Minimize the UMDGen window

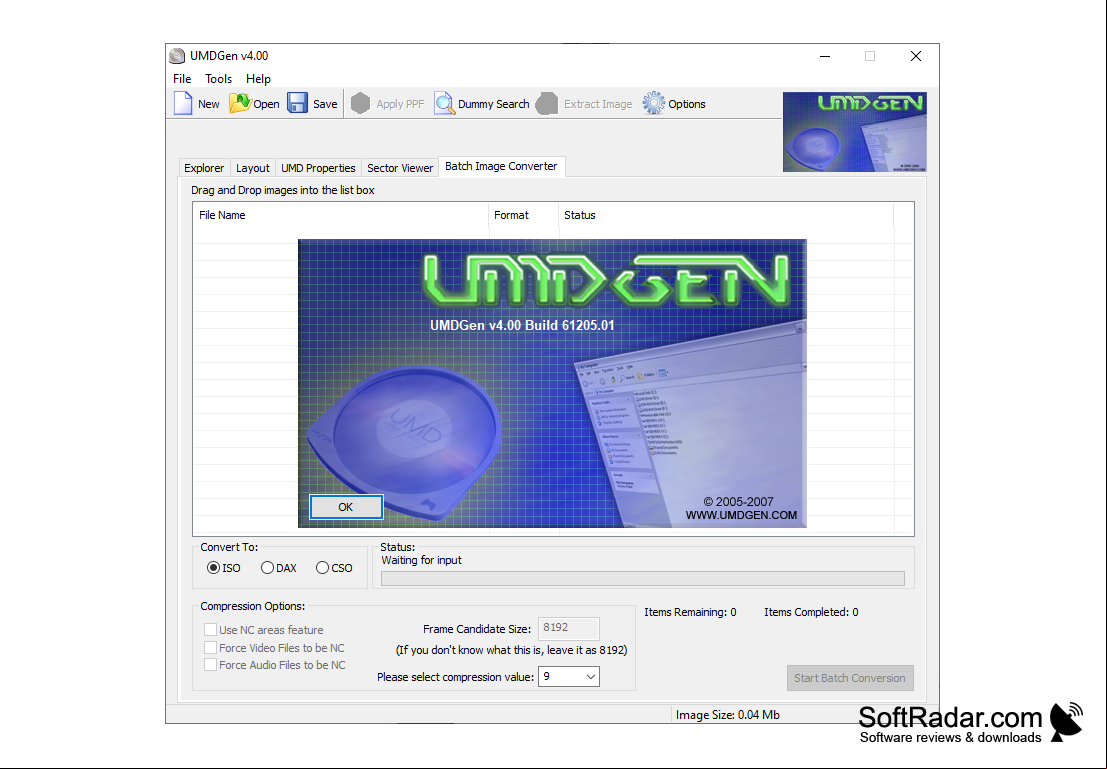click(825, 56)
